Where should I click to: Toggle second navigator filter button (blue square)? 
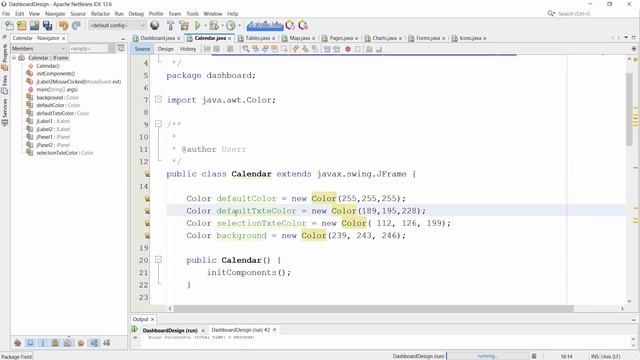click(30, 343)
